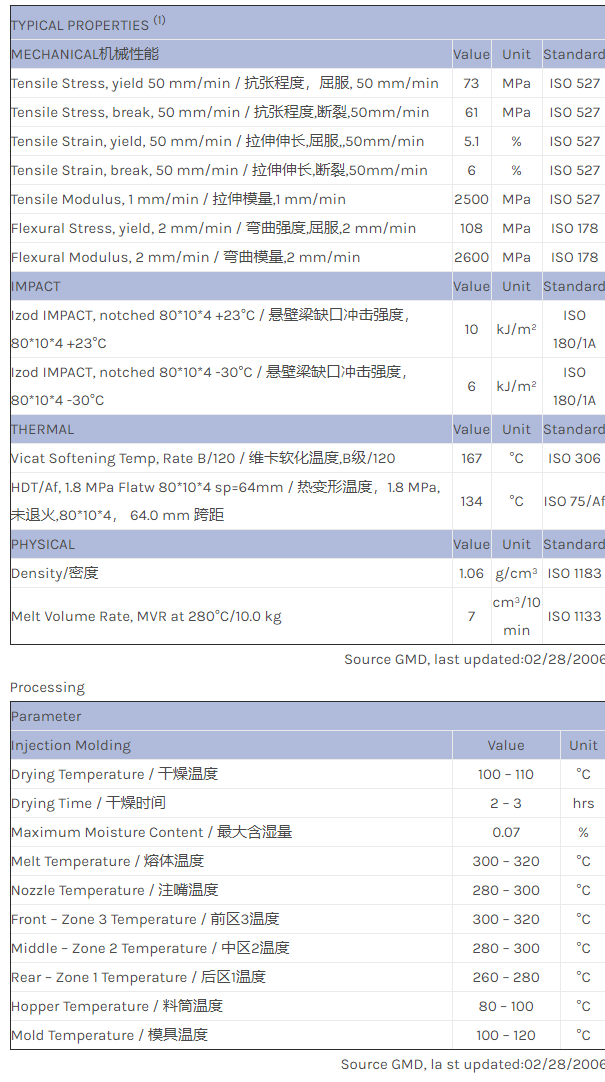The height and width of the screenshot is (1082, 605).
Task: Click the Hopper Temperature row label
Action: tap(116, 1006)
